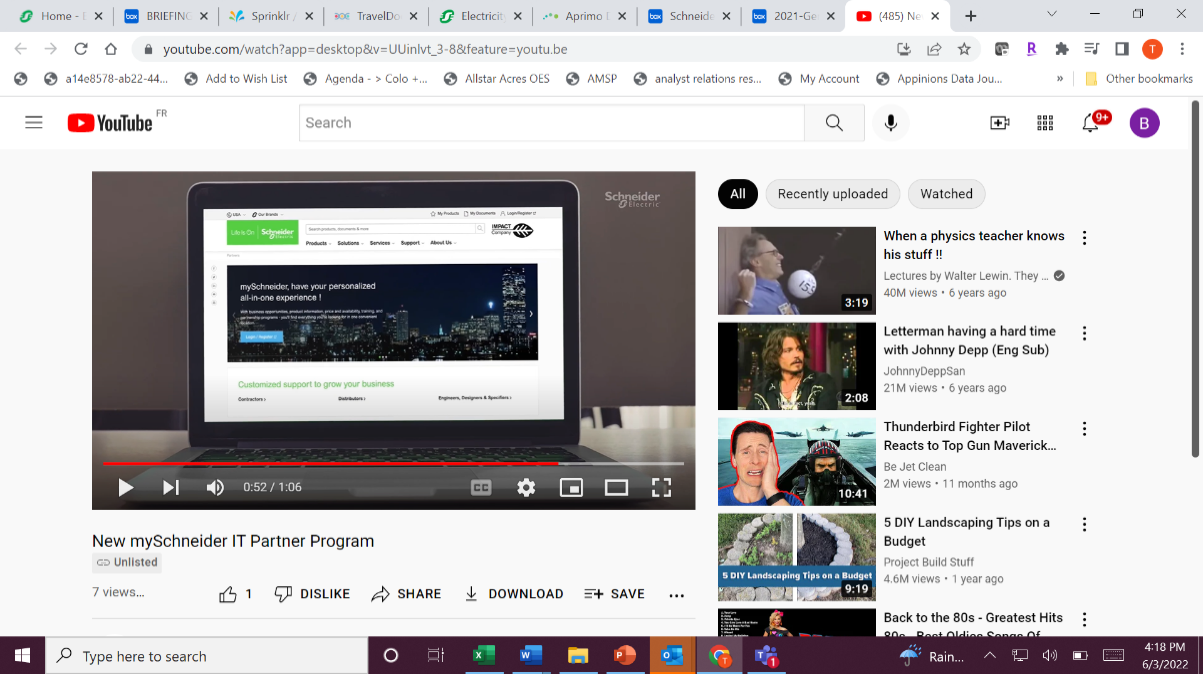Start voice search with the microphone
Viewport: 1203px width, 674px height.
(x=890, y=123)
